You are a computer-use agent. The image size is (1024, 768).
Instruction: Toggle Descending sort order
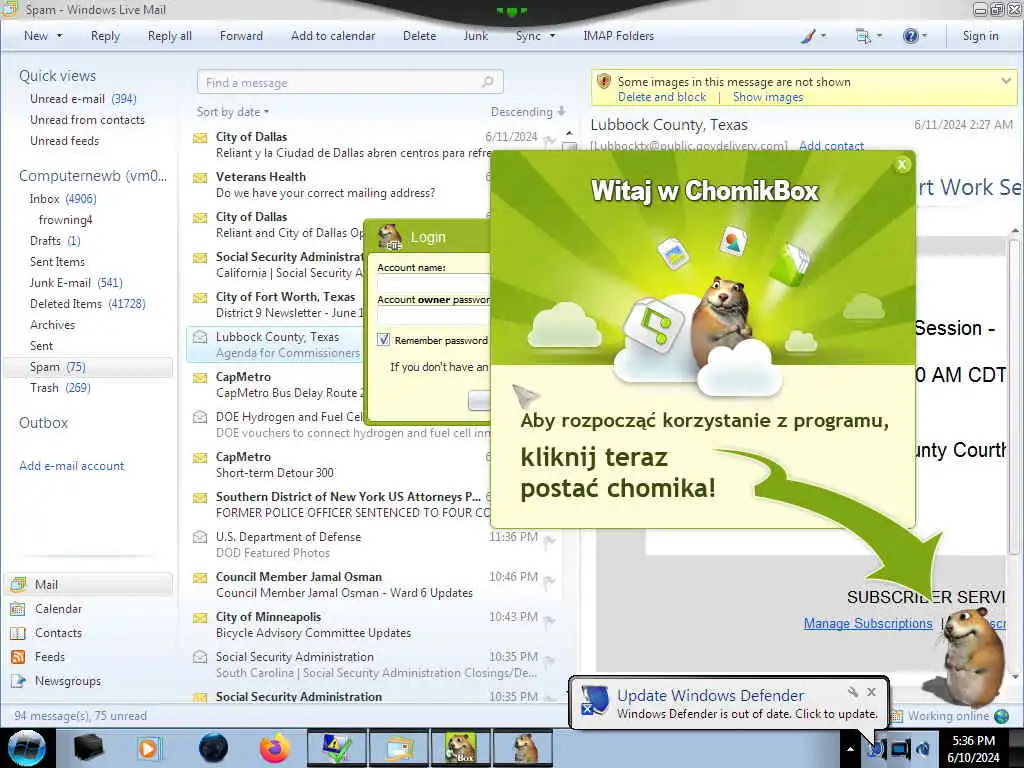point(528,112)
